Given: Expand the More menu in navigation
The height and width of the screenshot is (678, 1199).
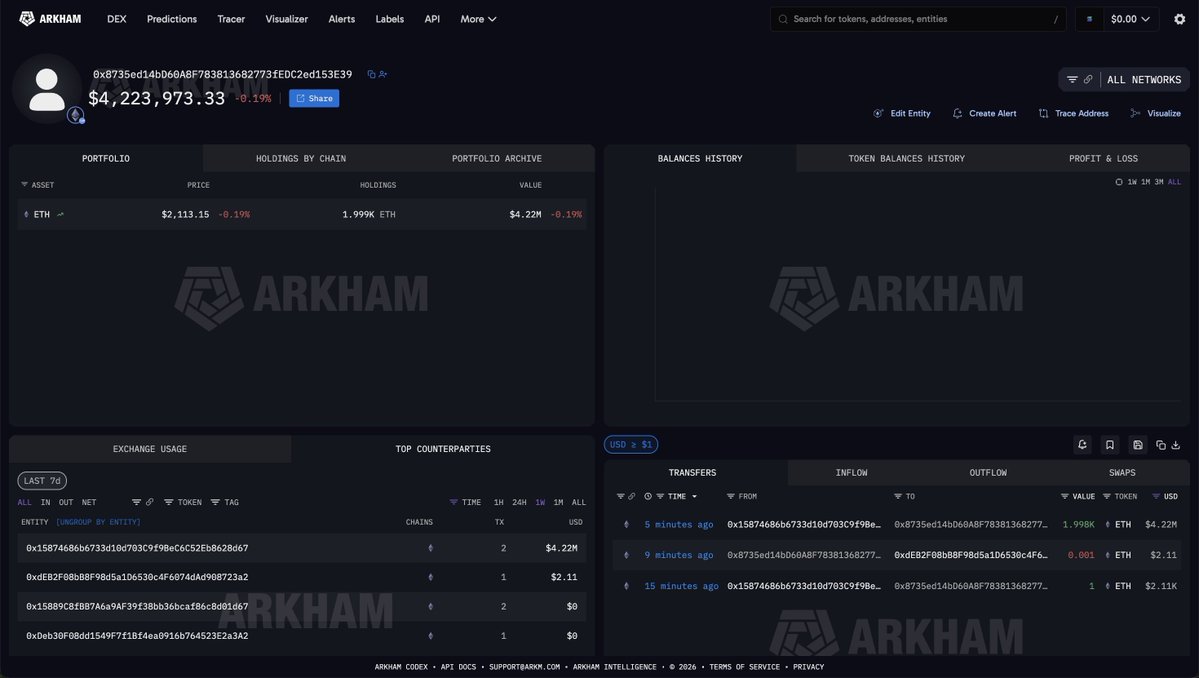Looking at the screenshot, I should click(478, 19).
